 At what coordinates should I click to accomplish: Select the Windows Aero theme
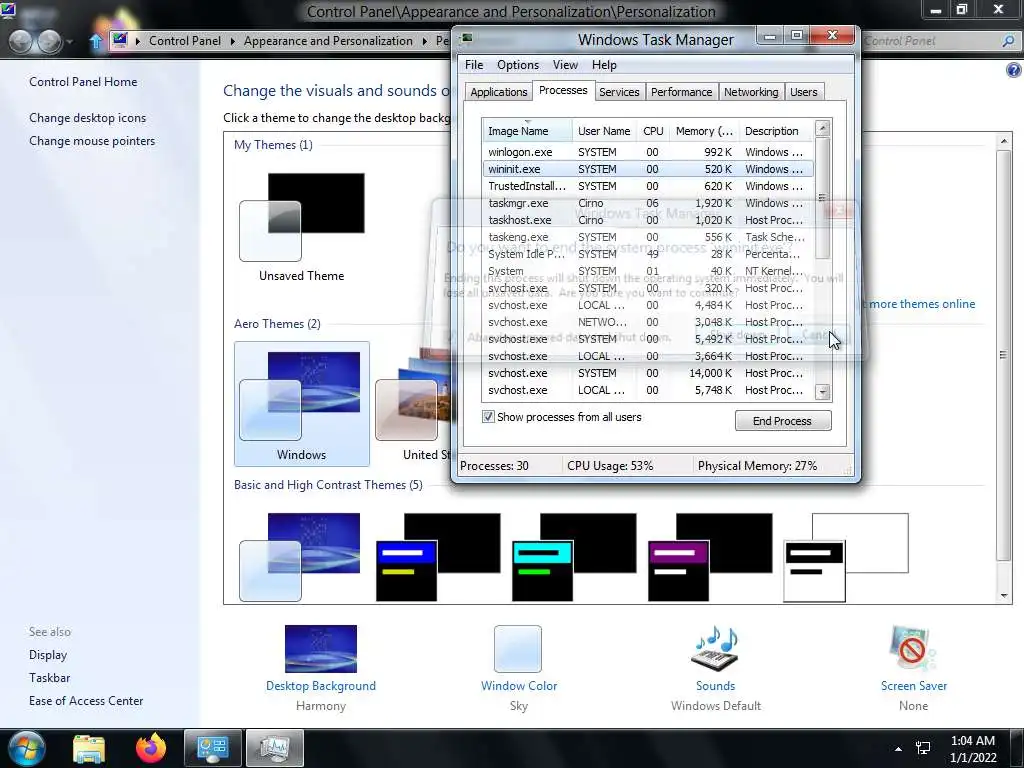(302, 404)
